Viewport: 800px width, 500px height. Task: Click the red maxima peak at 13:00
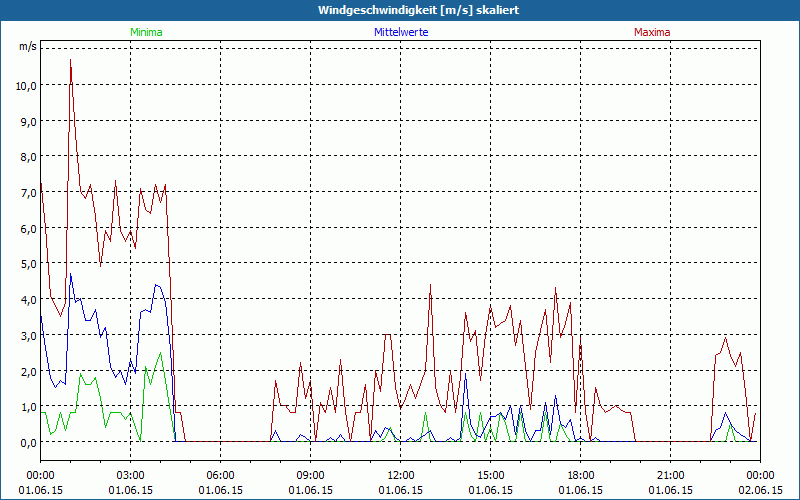pos(431,285)
